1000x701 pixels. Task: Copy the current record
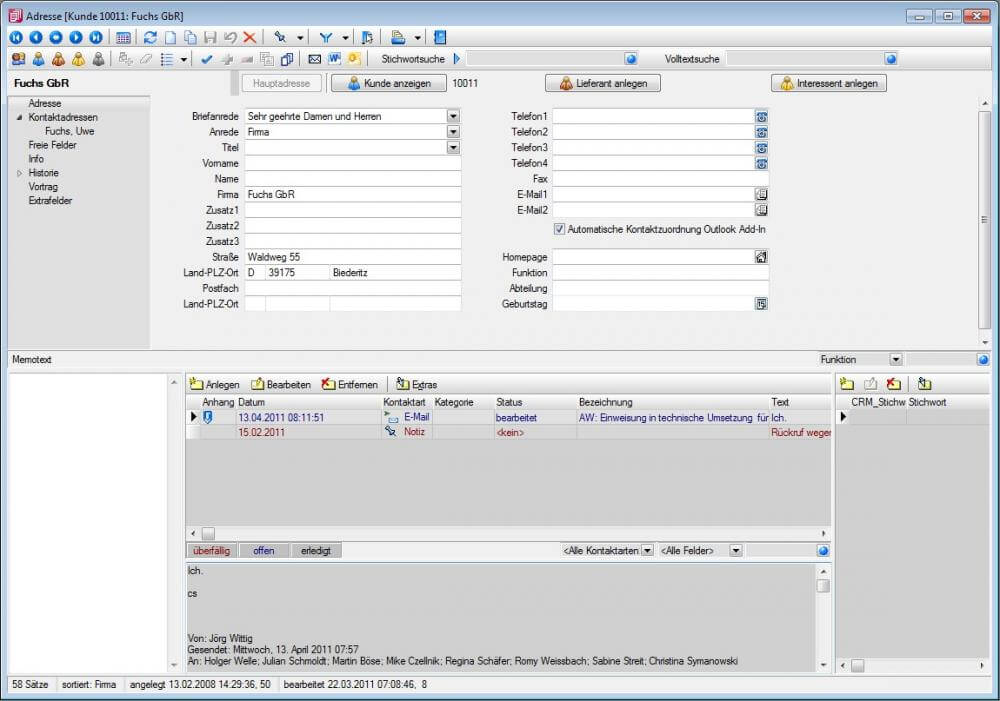[190, 38]
